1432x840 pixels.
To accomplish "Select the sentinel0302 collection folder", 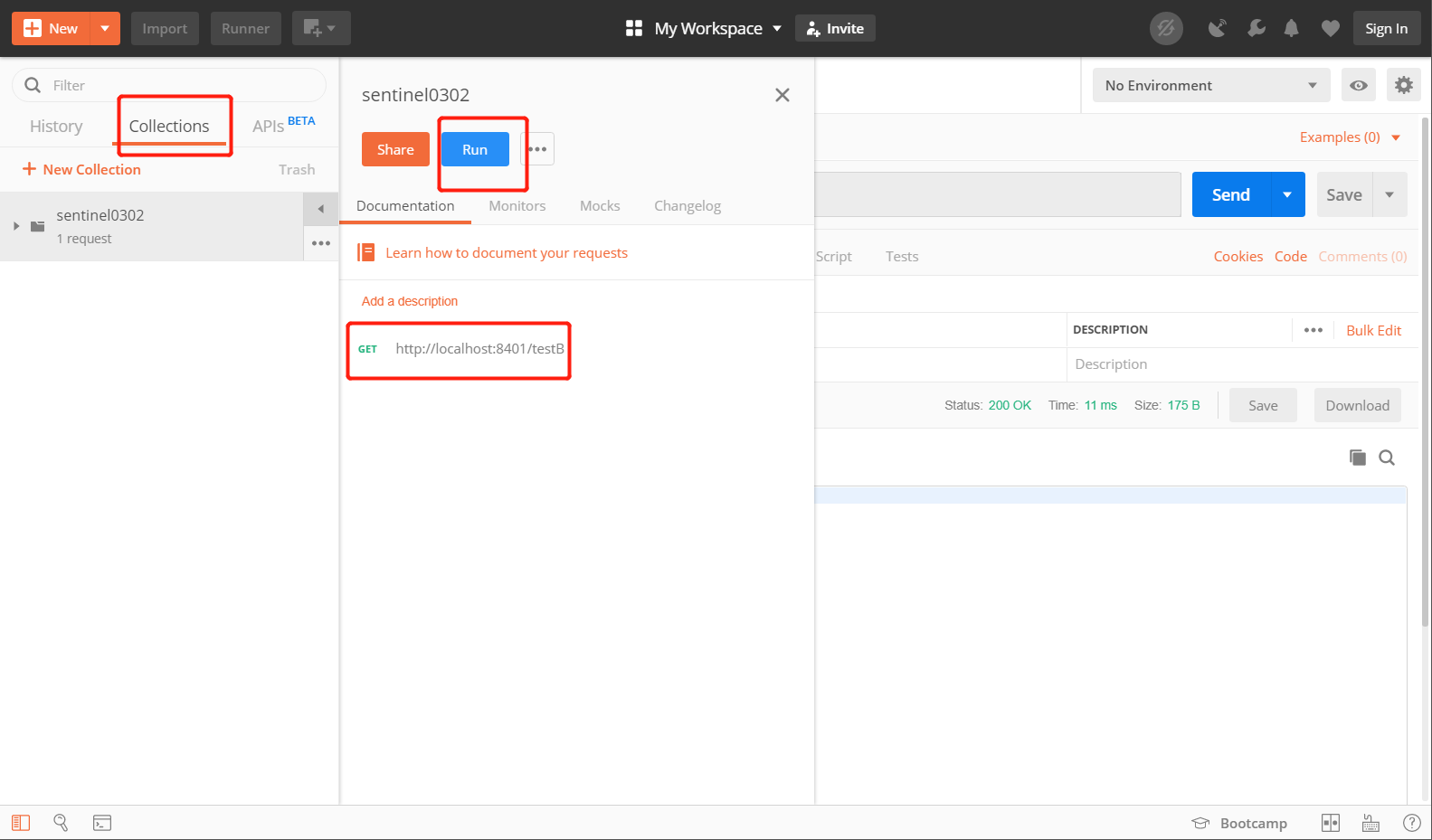I will [x=152, y=226].
